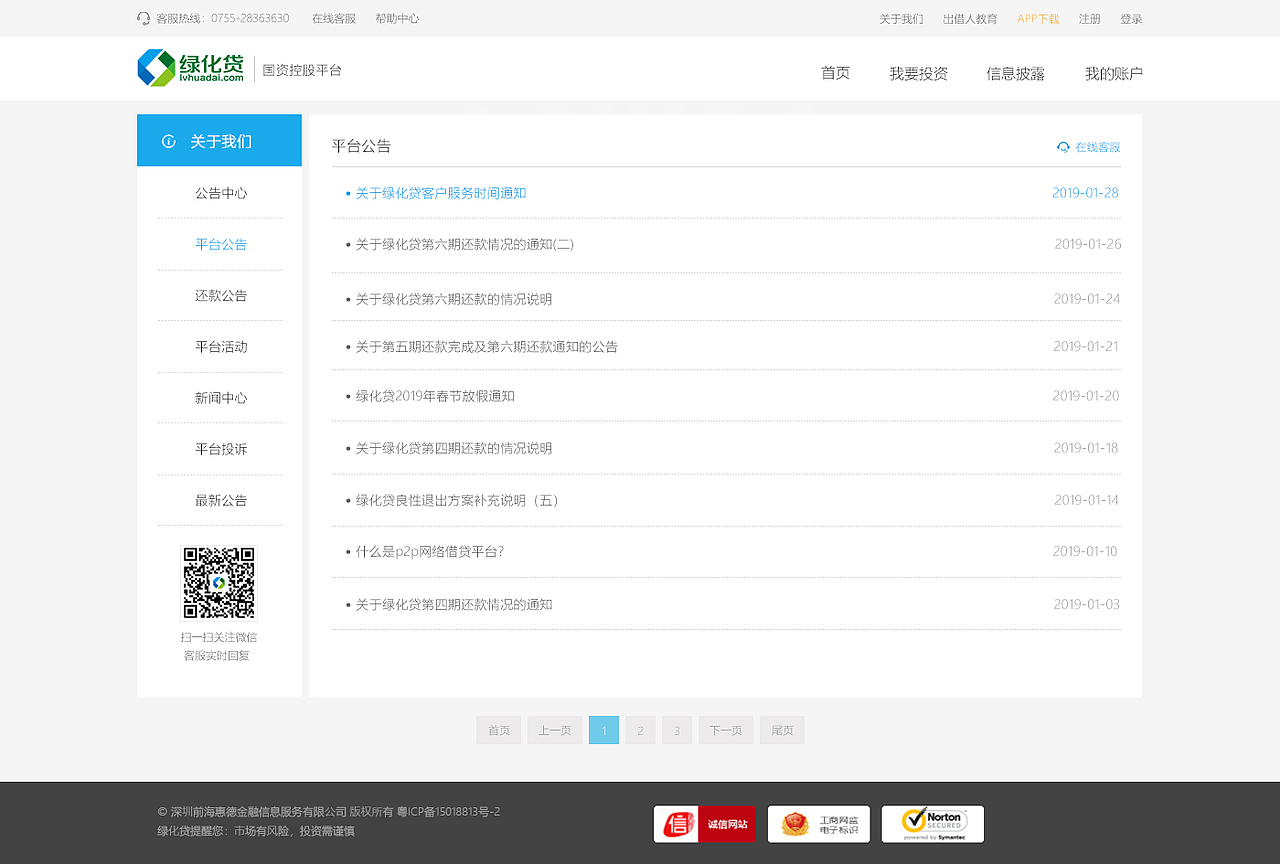Image resolution: width=1280 pixels, height=864 pixels.
Task: Click the Norton Secured seal
Action: point(932,824)
